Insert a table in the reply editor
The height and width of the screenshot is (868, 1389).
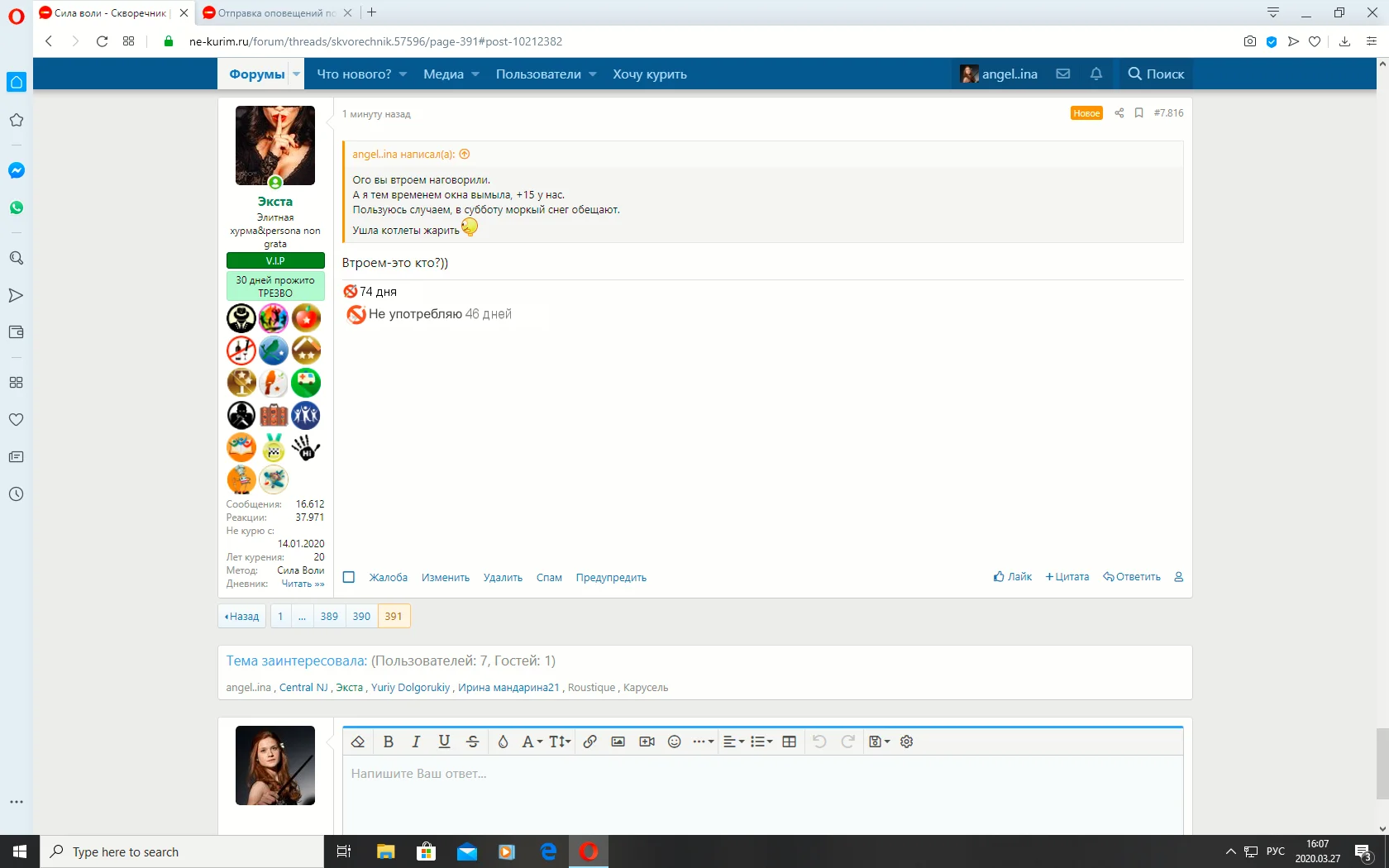pos(790,742)
